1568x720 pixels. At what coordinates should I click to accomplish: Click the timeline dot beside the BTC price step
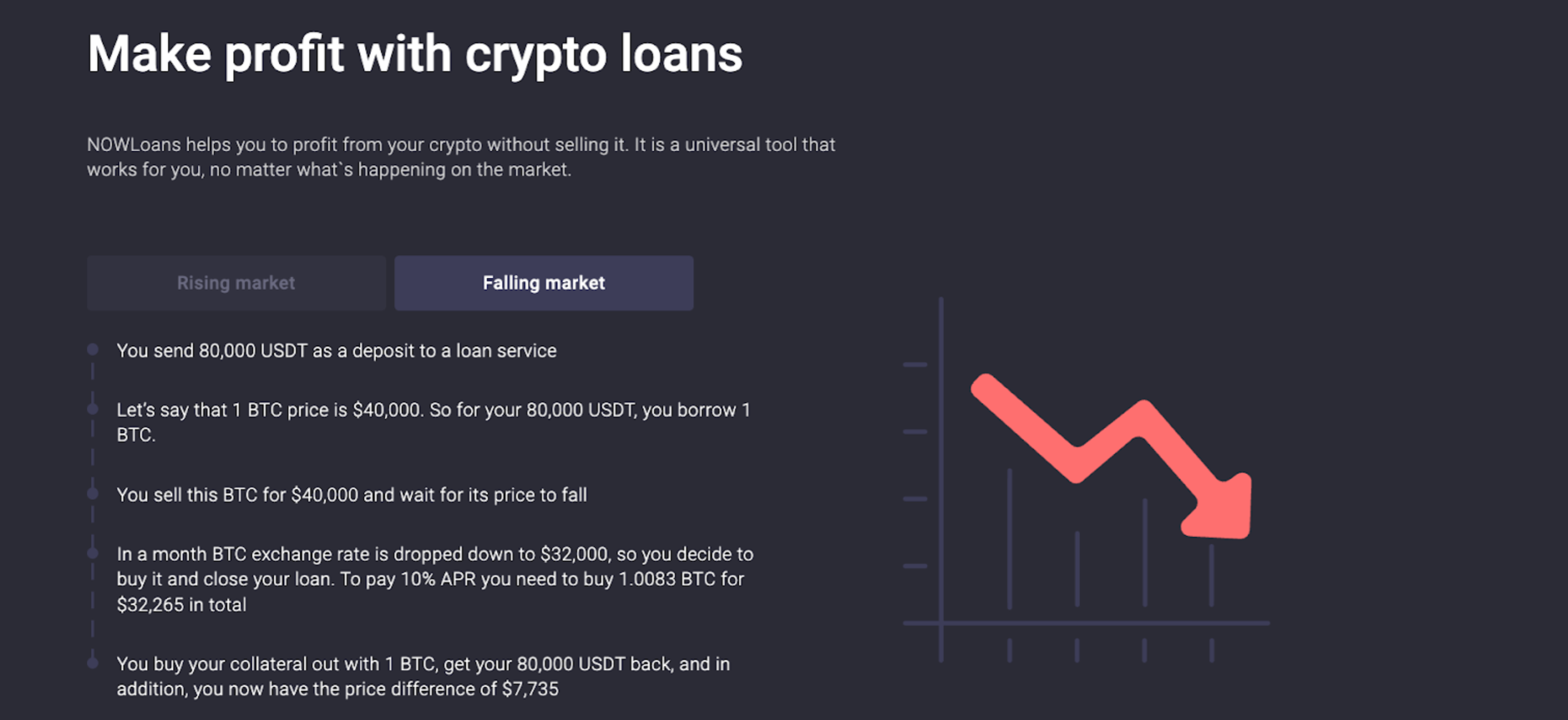click(x=93, y=408)
